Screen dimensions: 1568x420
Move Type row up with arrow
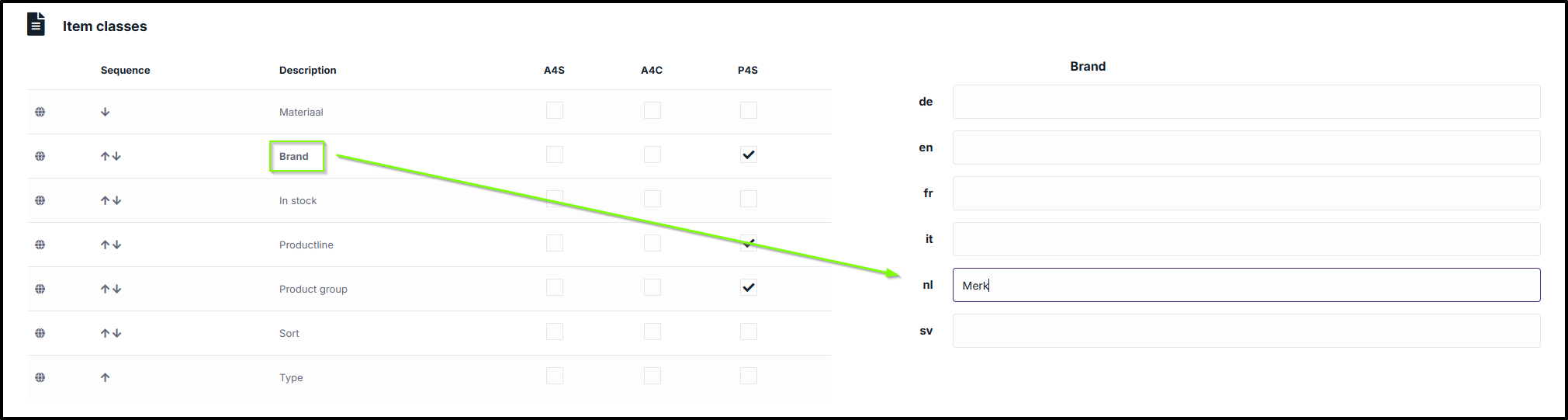(x=106, y=377)
